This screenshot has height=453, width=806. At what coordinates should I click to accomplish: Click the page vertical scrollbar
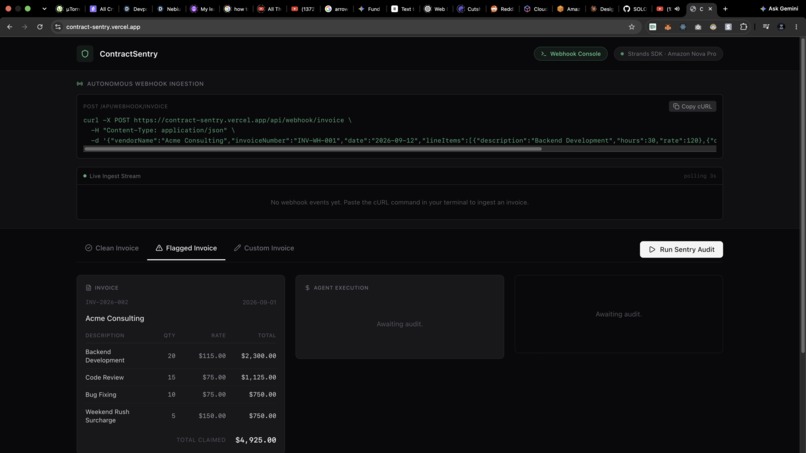click(802, 195)
